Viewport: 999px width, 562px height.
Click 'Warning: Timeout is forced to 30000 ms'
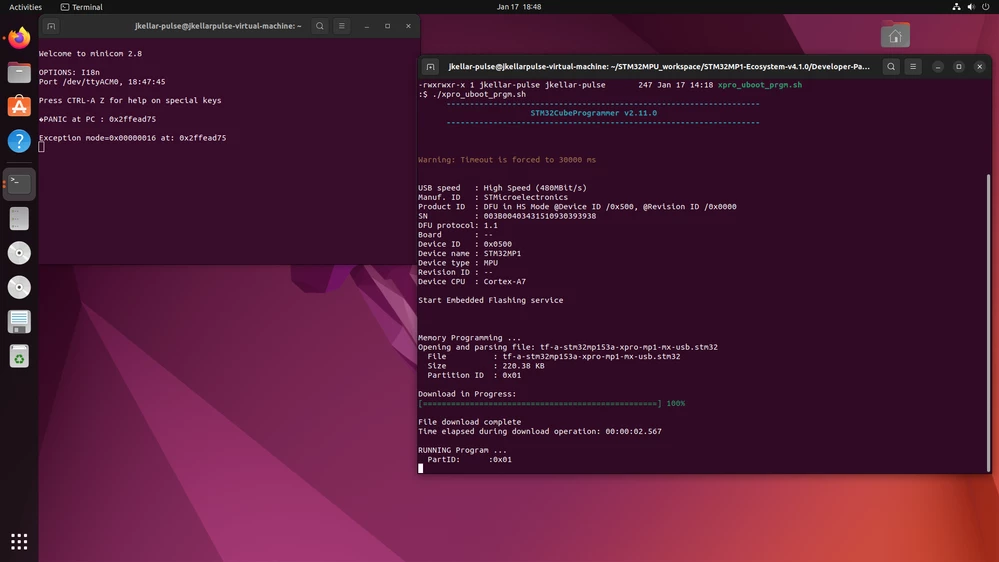[507, 160]
